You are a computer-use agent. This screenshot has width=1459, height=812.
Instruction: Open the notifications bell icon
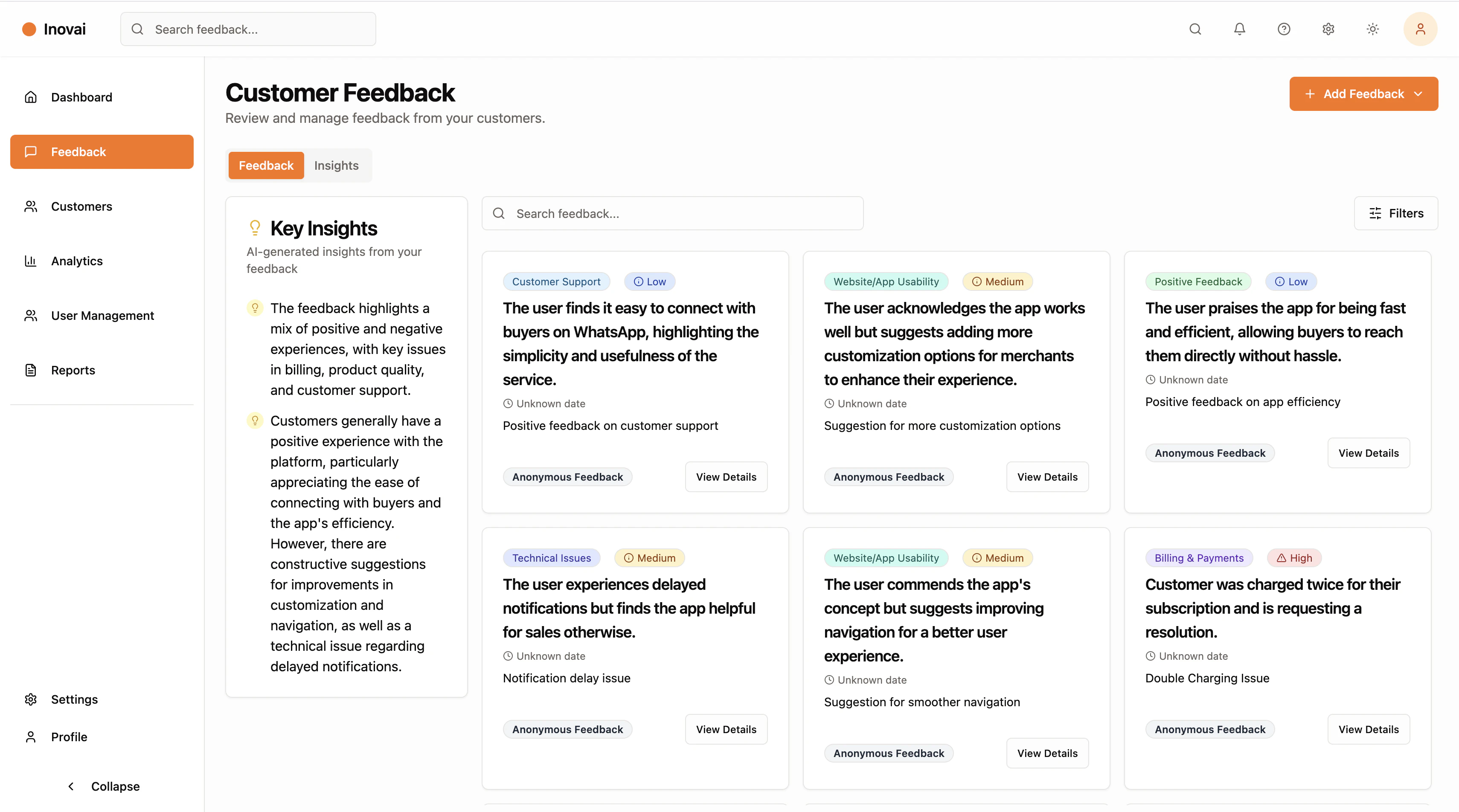(x=1239, y=29)
